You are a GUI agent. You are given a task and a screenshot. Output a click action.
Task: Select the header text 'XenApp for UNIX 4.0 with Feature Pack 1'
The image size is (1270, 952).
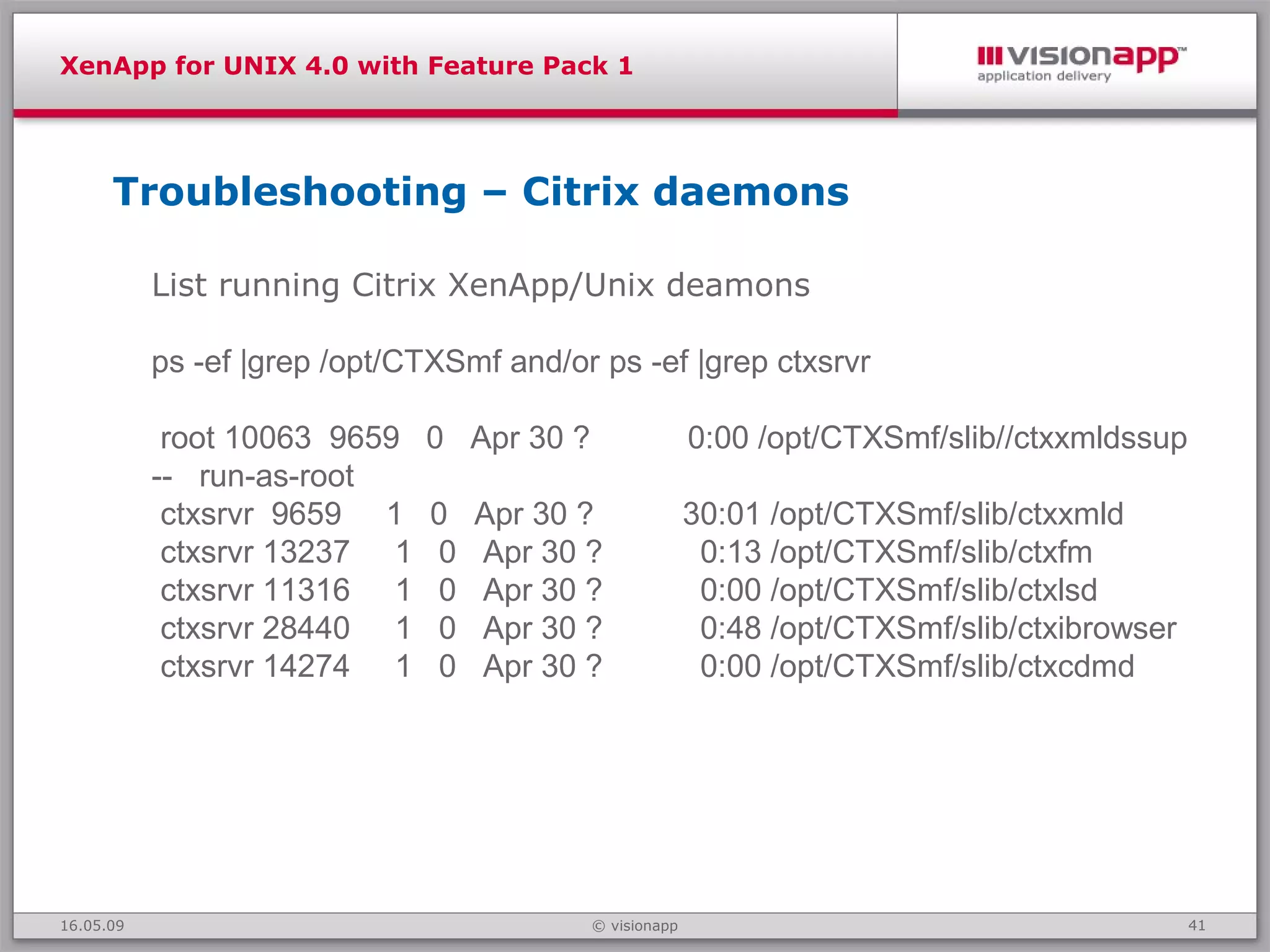point(346,66)
